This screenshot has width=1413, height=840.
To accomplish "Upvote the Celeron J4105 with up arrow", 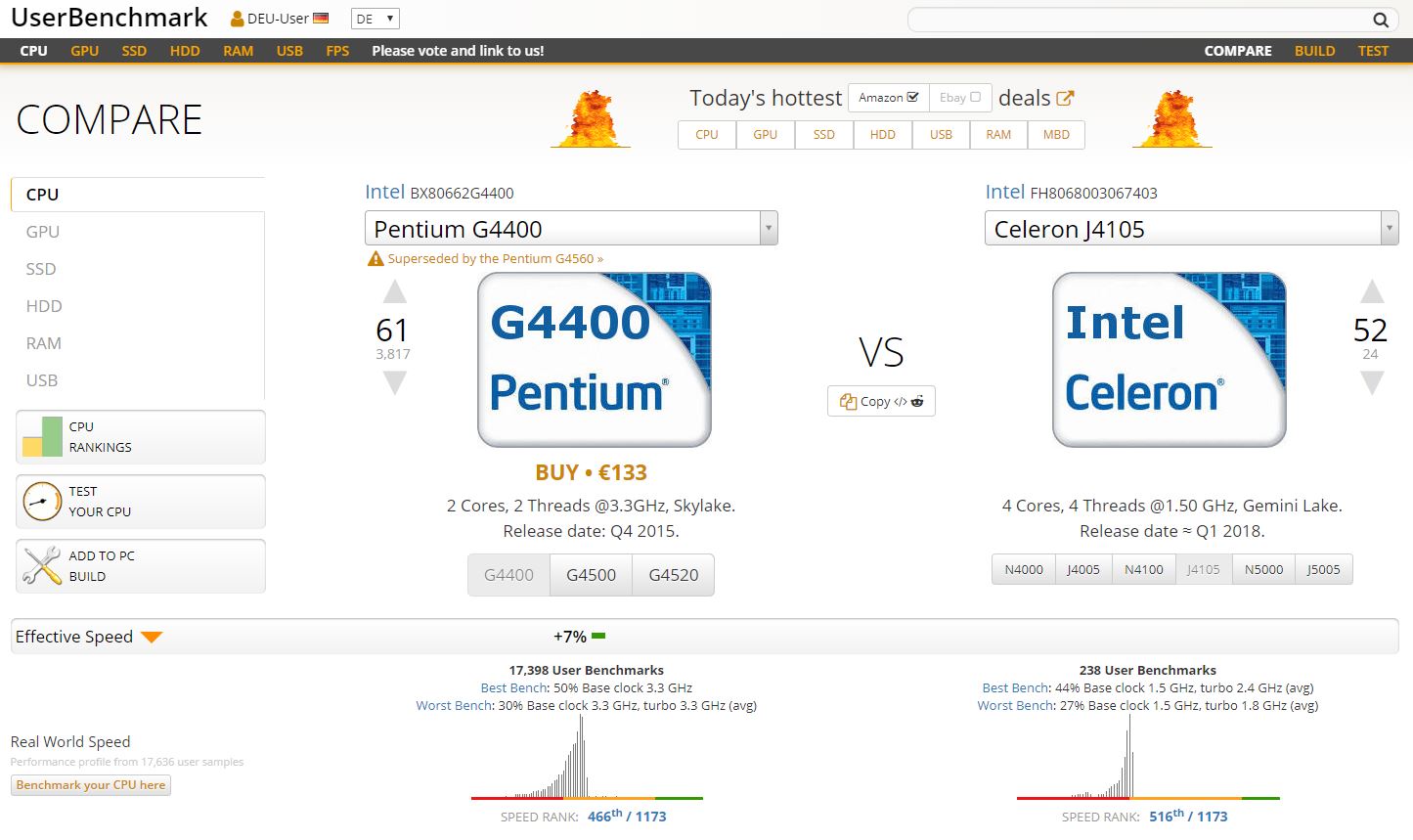I will coord(1372,291).
